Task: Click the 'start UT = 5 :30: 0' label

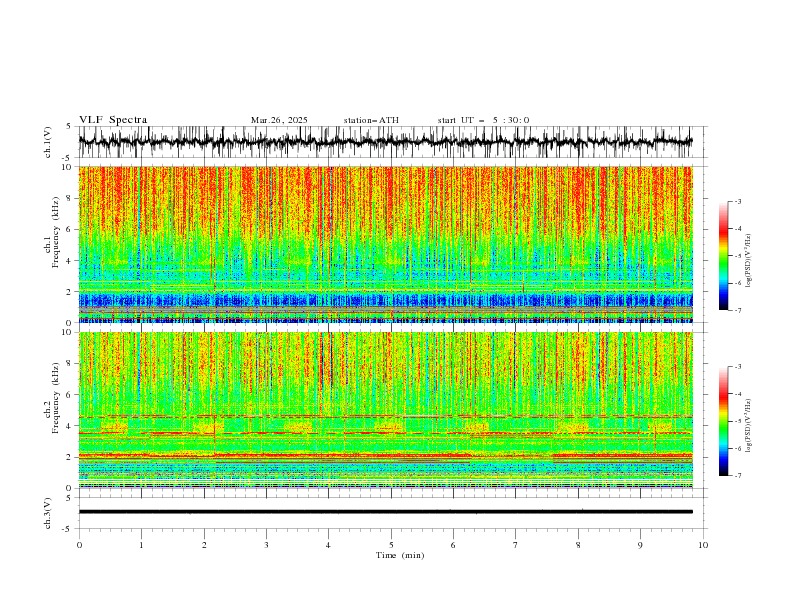Action: click(x=483, y=120)
